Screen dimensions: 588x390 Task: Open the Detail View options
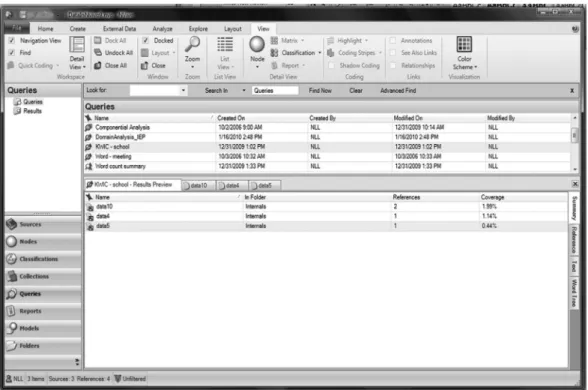point(77,53)
